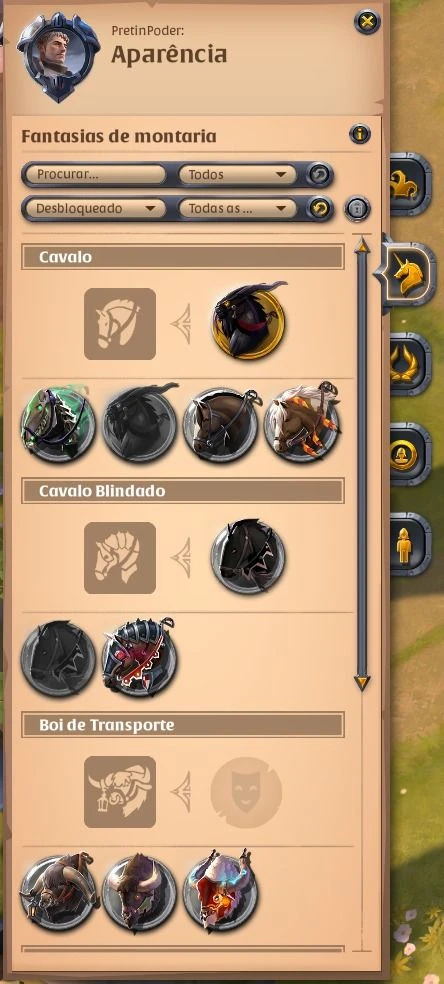Open the Todas as... dropdown
The height and width of the screenshot is (984, 444).
(x=237, y=208)
